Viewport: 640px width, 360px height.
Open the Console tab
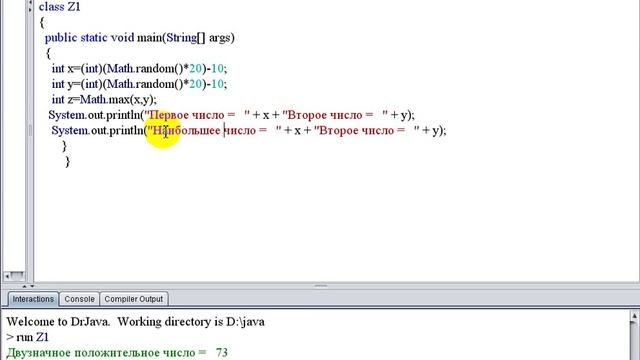(x=79, y=299)
